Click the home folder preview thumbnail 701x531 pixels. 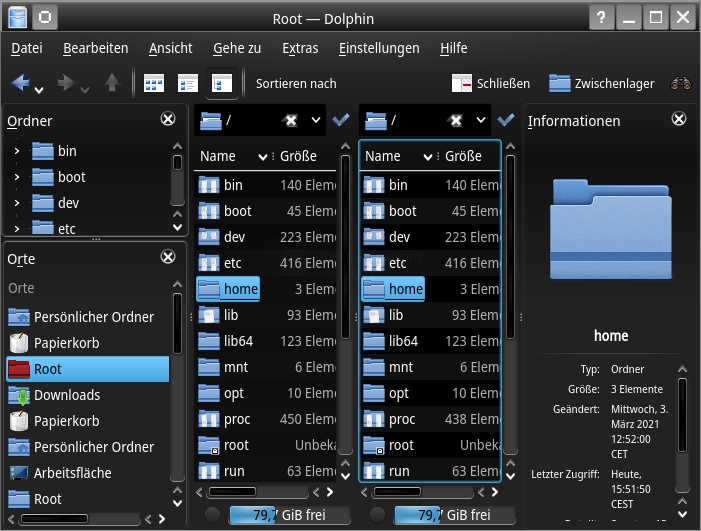coord(611,229)
